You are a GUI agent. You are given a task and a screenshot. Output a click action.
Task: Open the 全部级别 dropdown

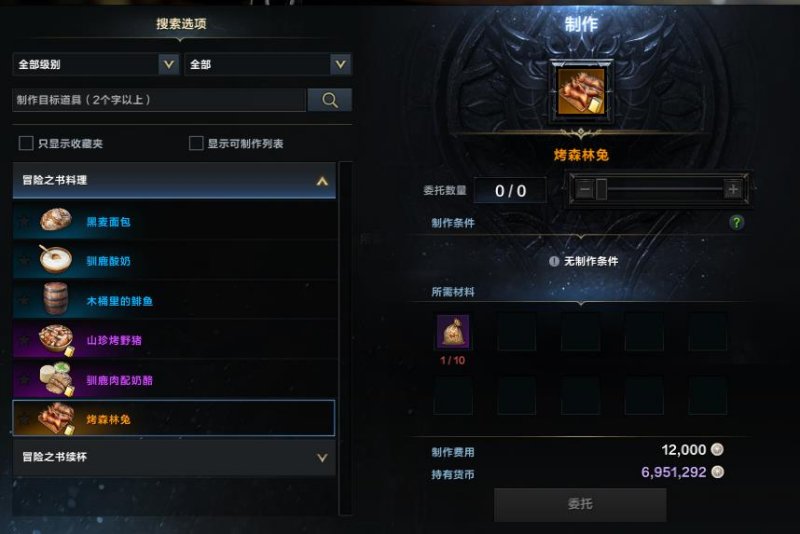pyautogui.click(x=95, y=65)
